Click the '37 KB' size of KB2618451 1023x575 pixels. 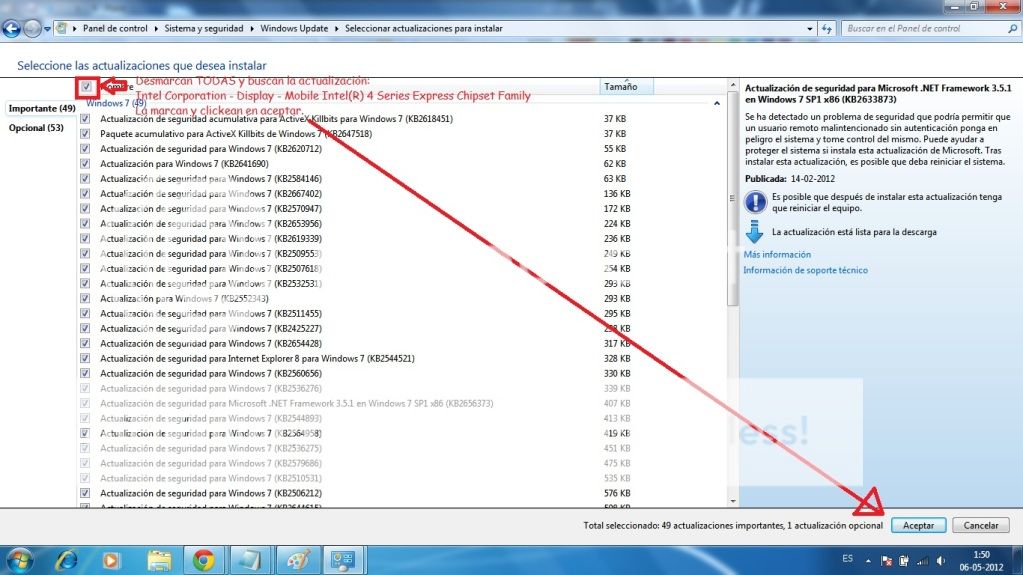point(615,119)
